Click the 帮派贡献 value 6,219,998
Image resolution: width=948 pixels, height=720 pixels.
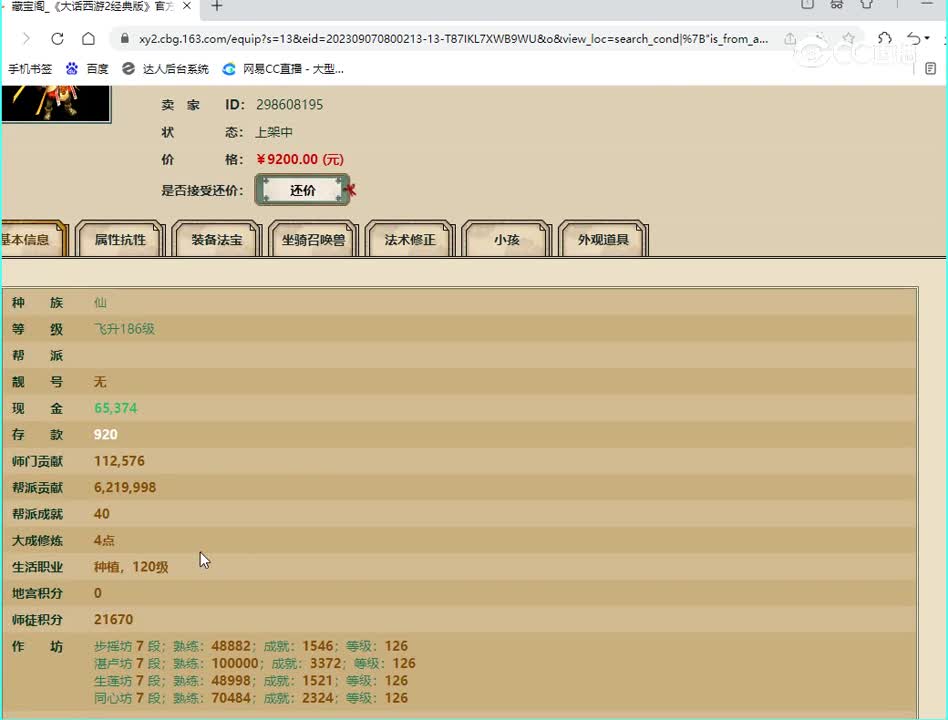tap(125, 487)
